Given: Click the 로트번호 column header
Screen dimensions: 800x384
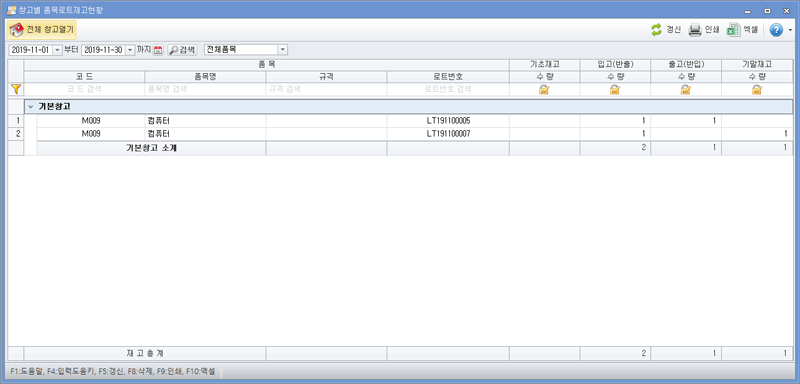Looking at the screenshot, I should (x=448, y=76).
